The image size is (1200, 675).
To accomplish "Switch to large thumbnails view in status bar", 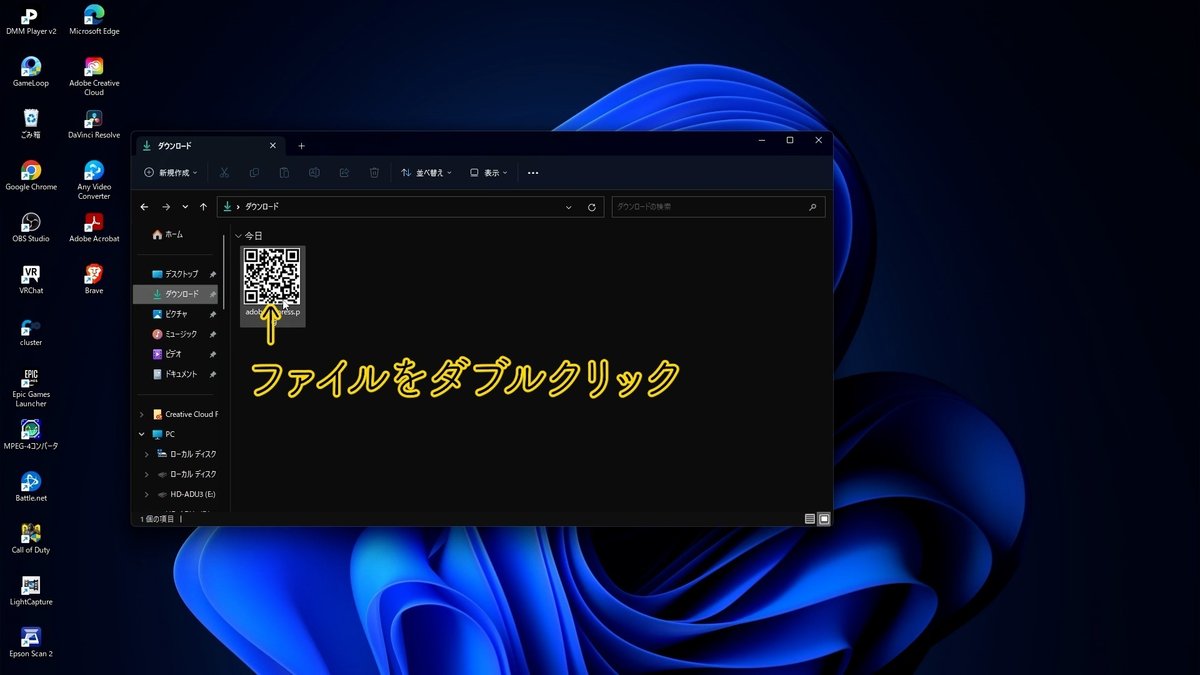I will (824, 519).
